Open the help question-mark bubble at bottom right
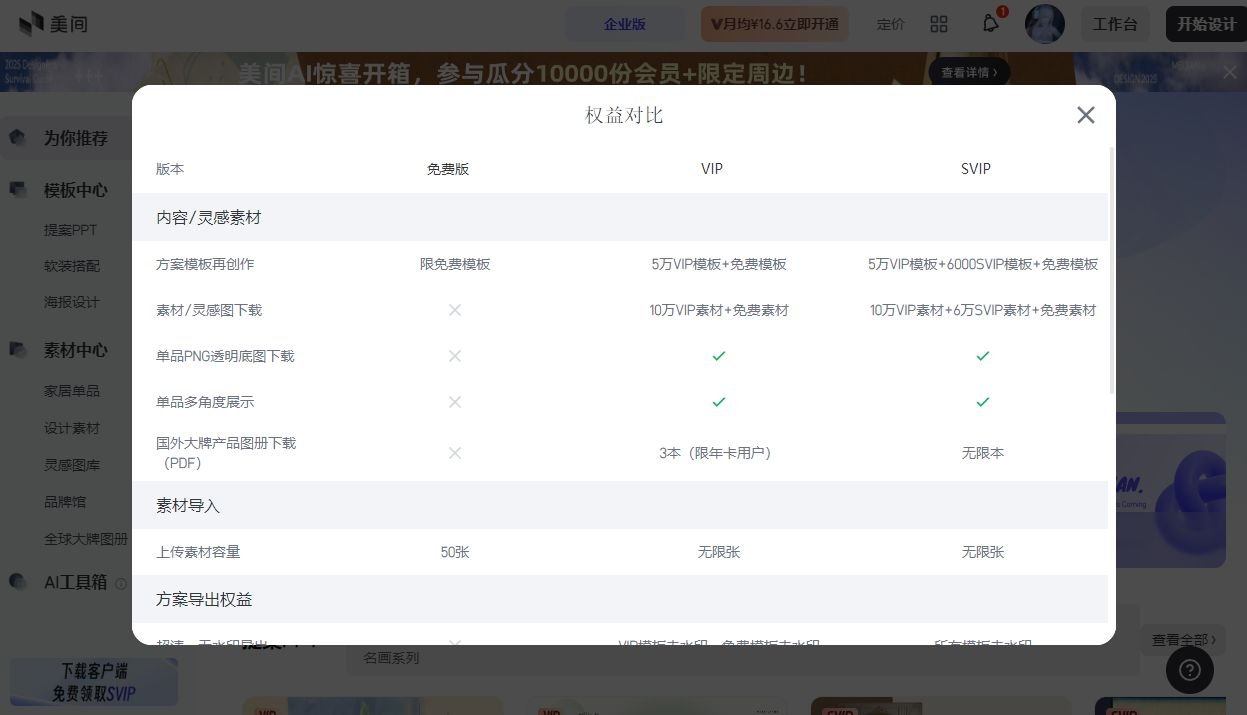The height and width of the screenshot is (715, 1247). [x=1189, y=671]
